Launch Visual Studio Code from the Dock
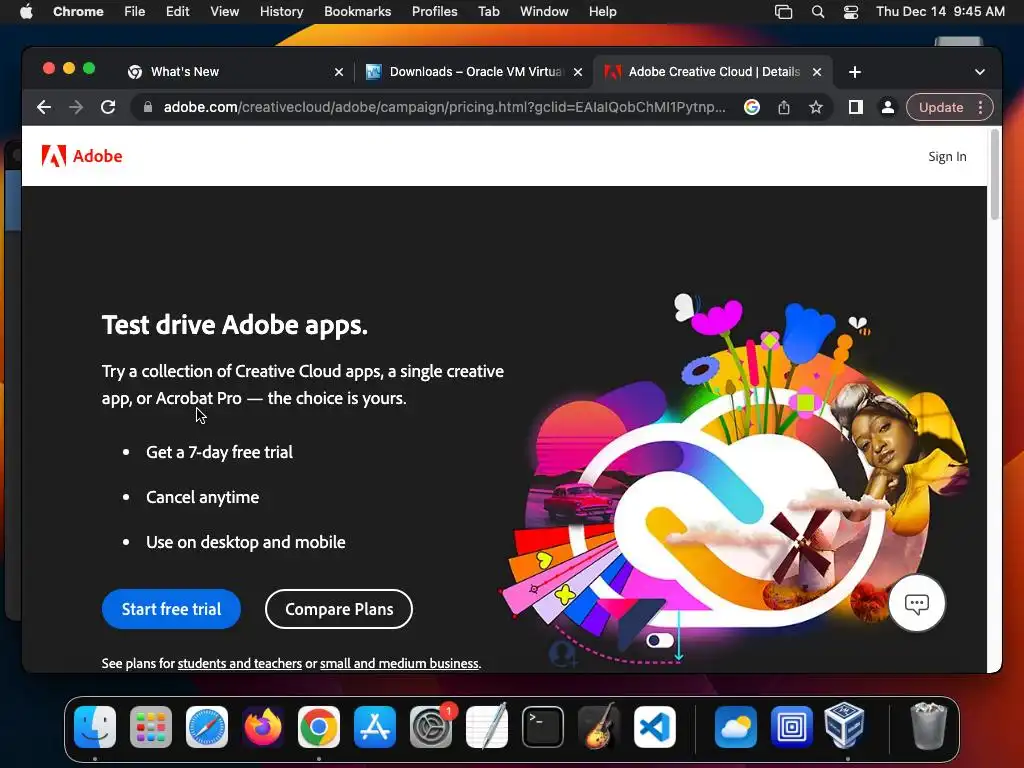Screen dimensions: 1024x768 (x=655, y=727)
